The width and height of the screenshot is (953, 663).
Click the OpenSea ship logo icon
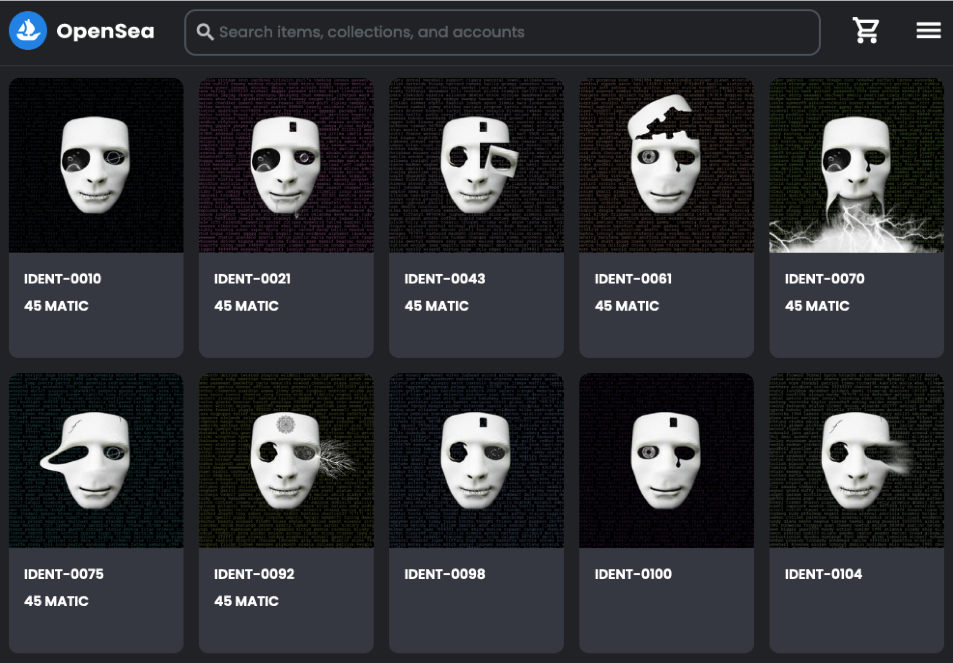click(x=28, y=31)
